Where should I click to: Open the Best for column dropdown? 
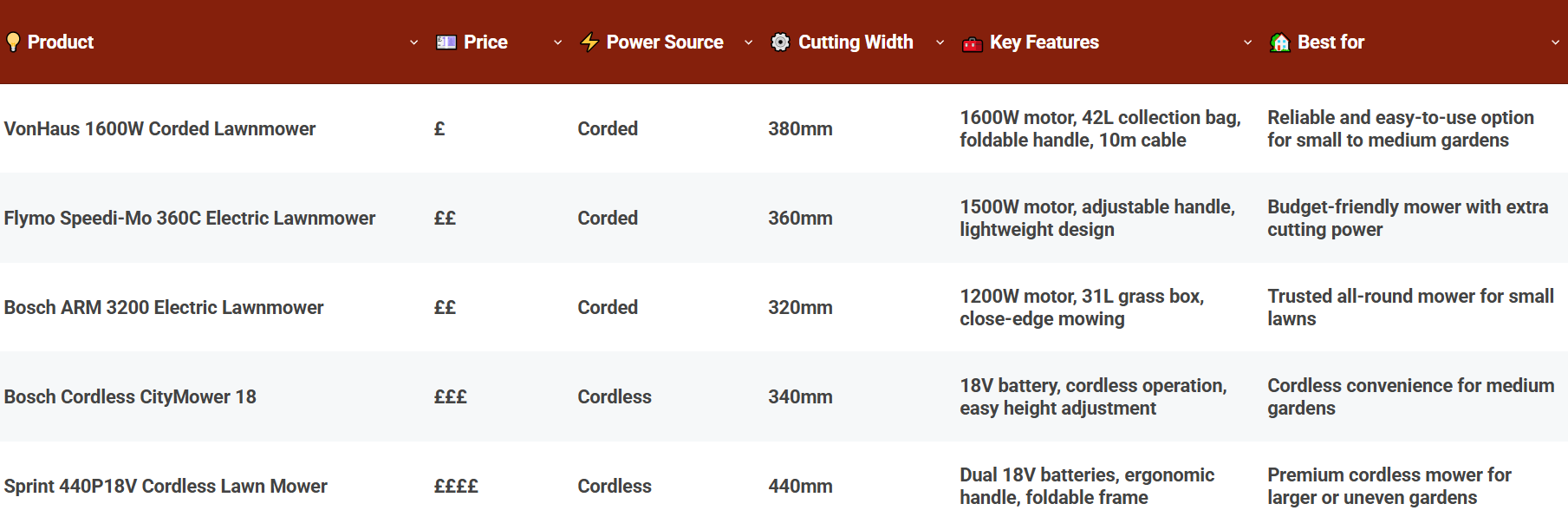click(1555, 43)
